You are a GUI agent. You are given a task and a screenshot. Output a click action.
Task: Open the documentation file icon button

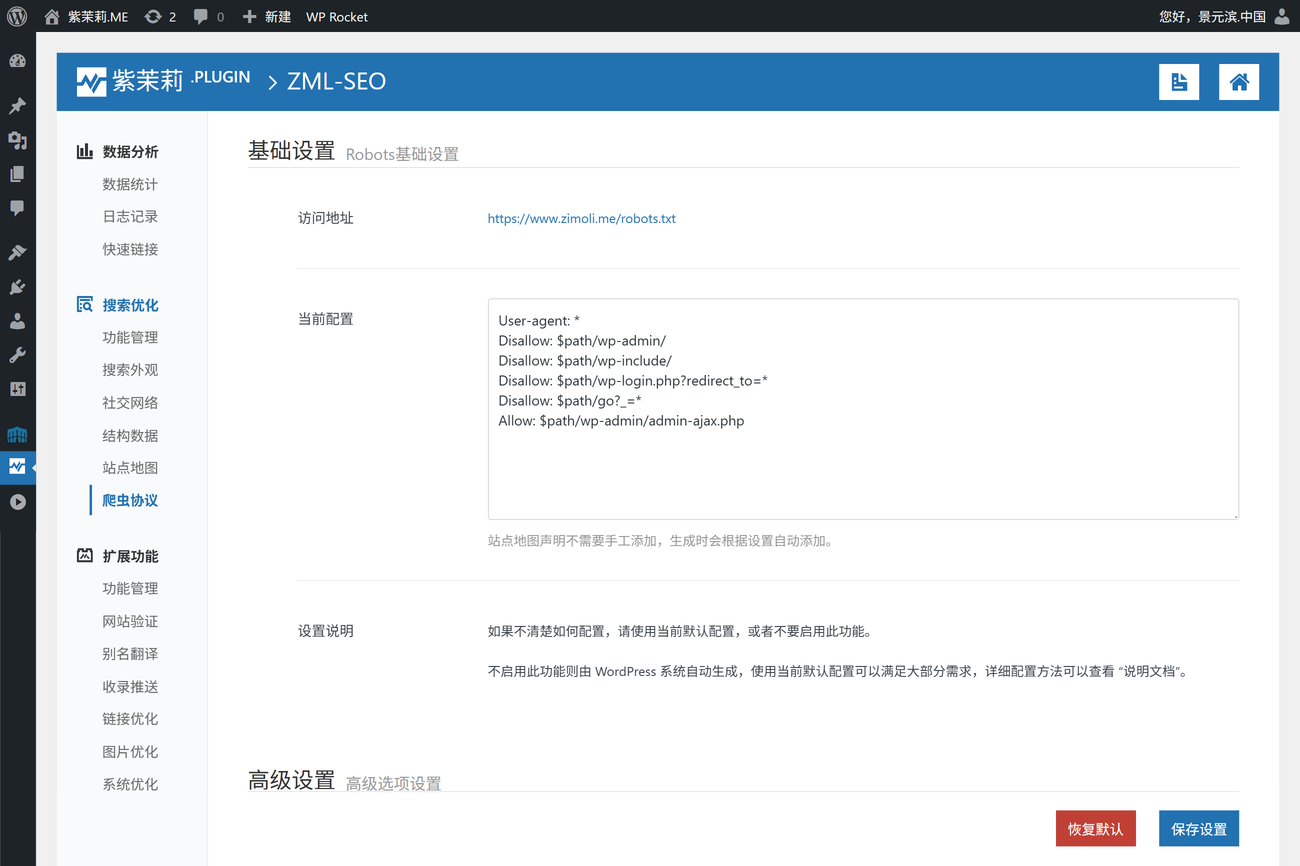[x=1179, y=82]
